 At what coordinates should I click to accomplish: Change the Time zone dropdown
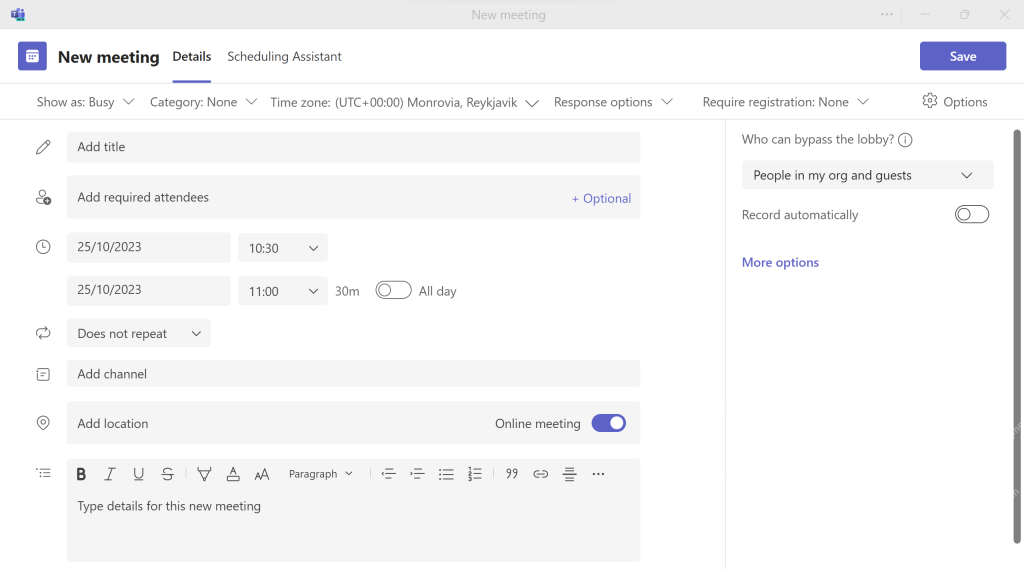click(x=404, y=103)
